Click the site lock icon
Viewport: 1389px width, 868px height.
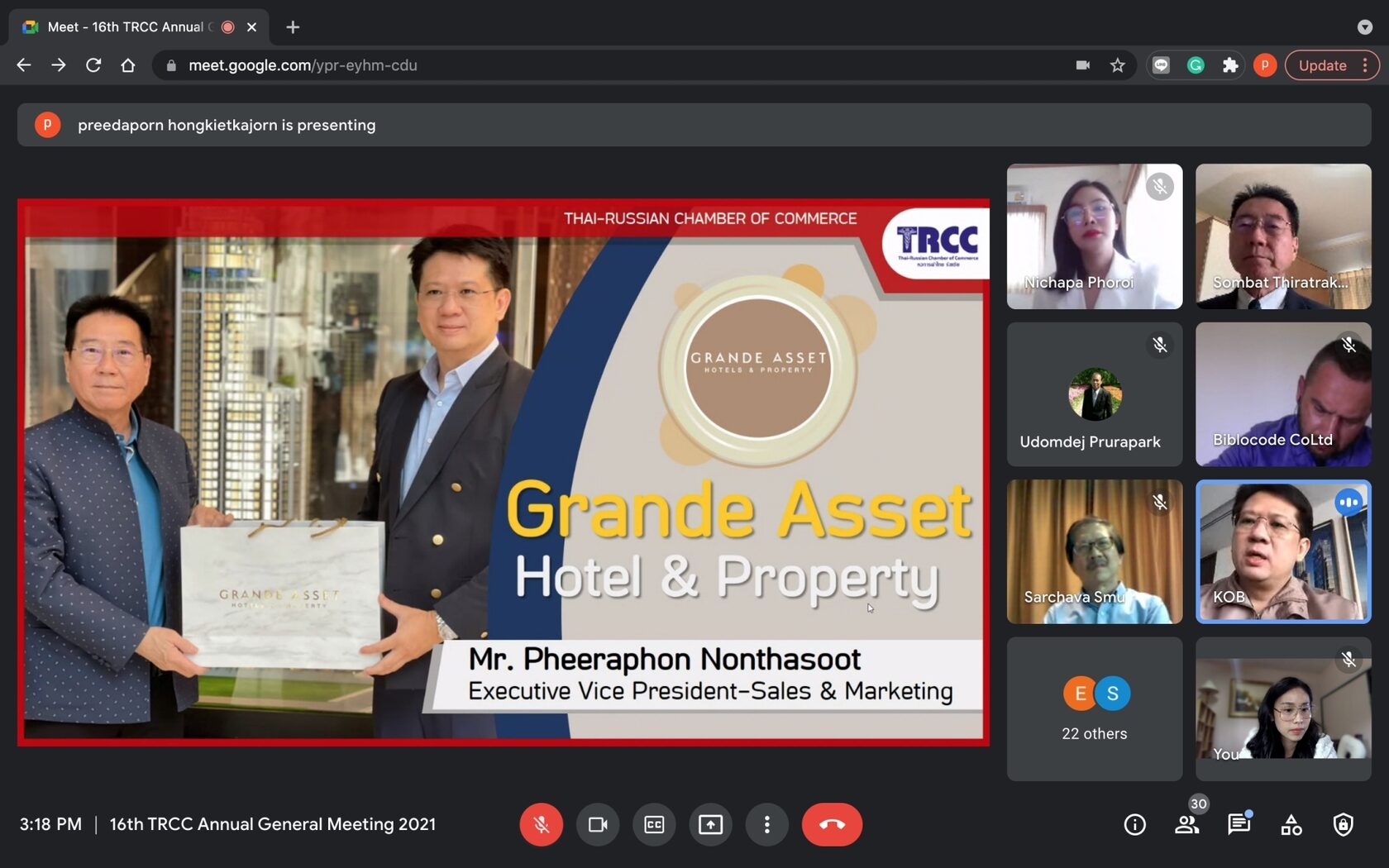[x=171, y=65]
